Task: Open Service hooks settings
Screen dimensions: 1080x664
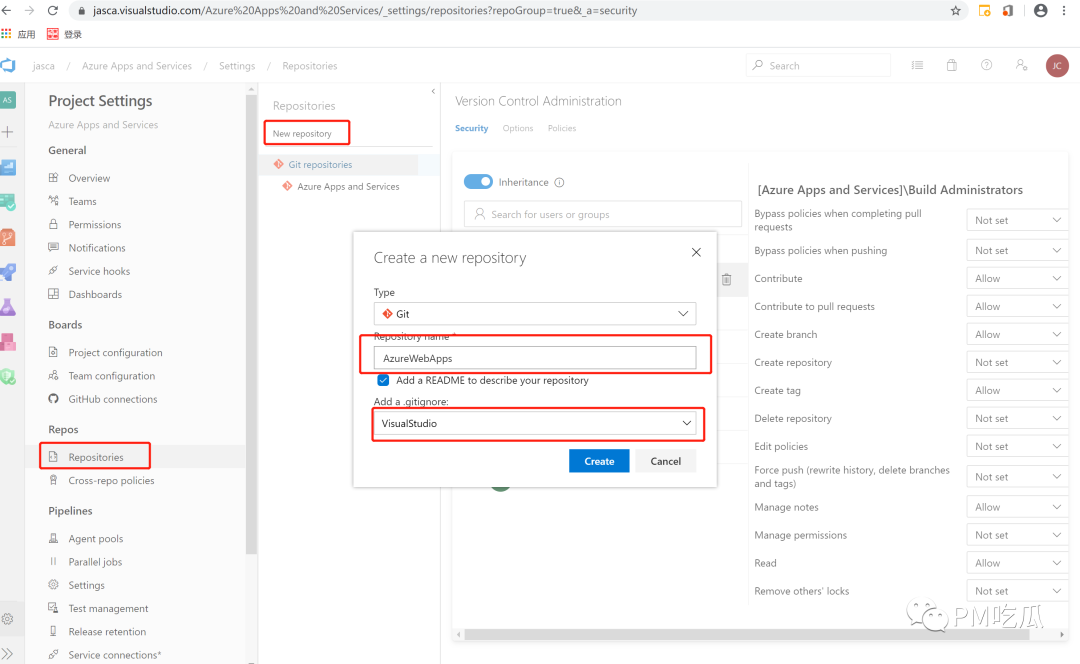Action: [x=99, y=271]
